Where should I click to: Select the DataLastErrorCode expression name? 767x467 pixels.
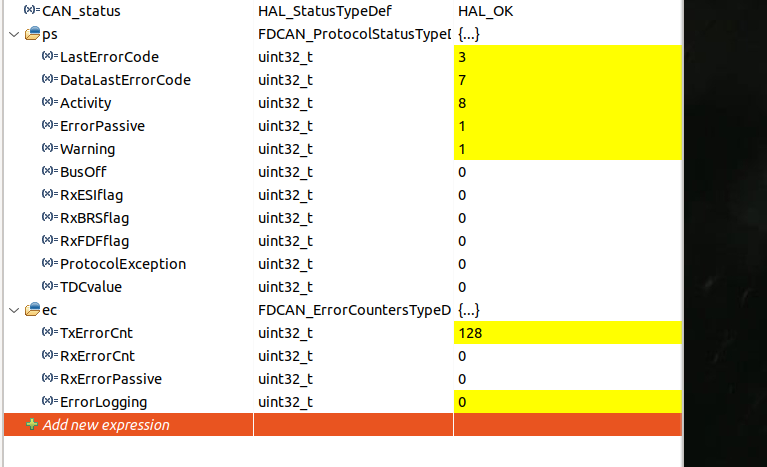click(x=125, y=80)
